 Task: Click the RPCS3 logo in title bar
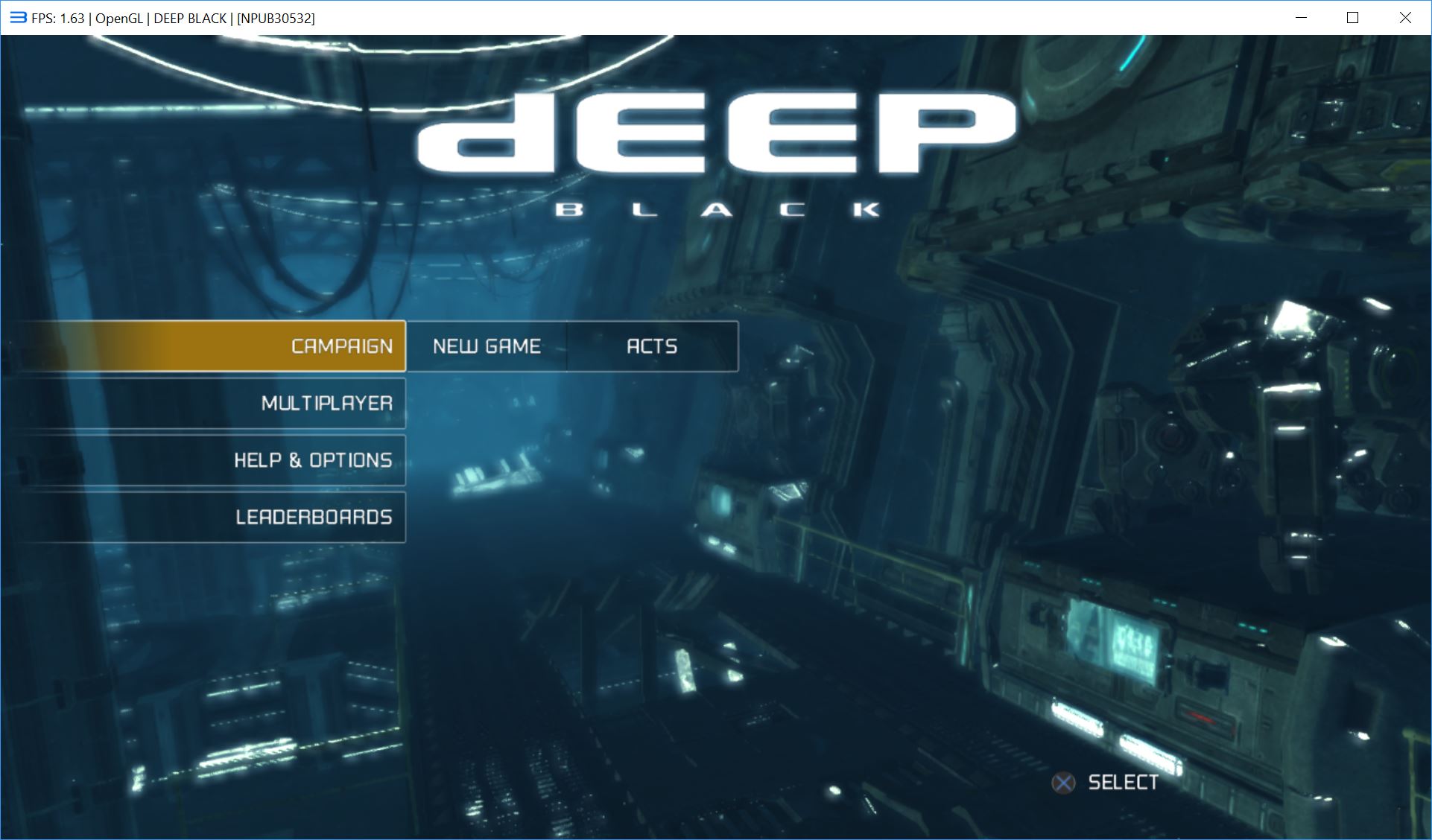click(x=18, y=18)
